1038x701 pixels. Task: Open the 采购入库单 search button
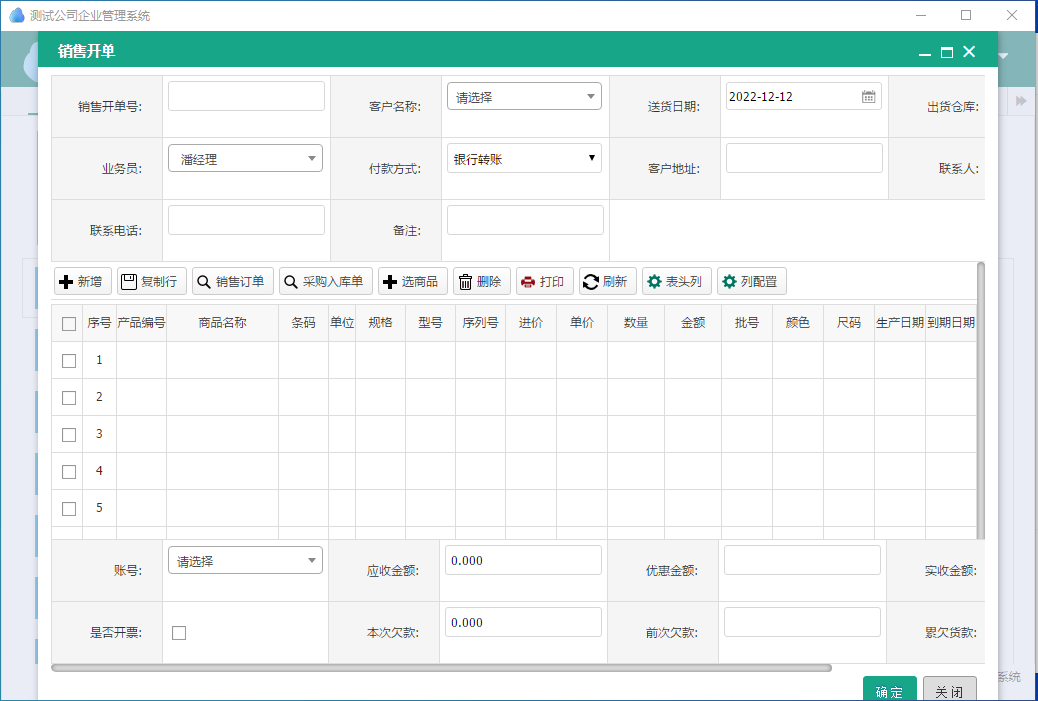tap(326, 281)
